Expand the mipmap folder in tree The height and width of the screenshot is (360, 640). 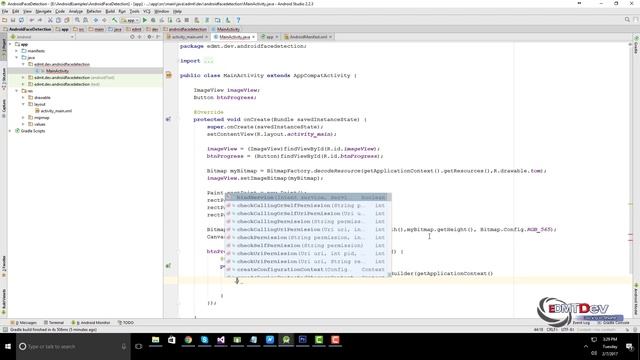(23, 118)
